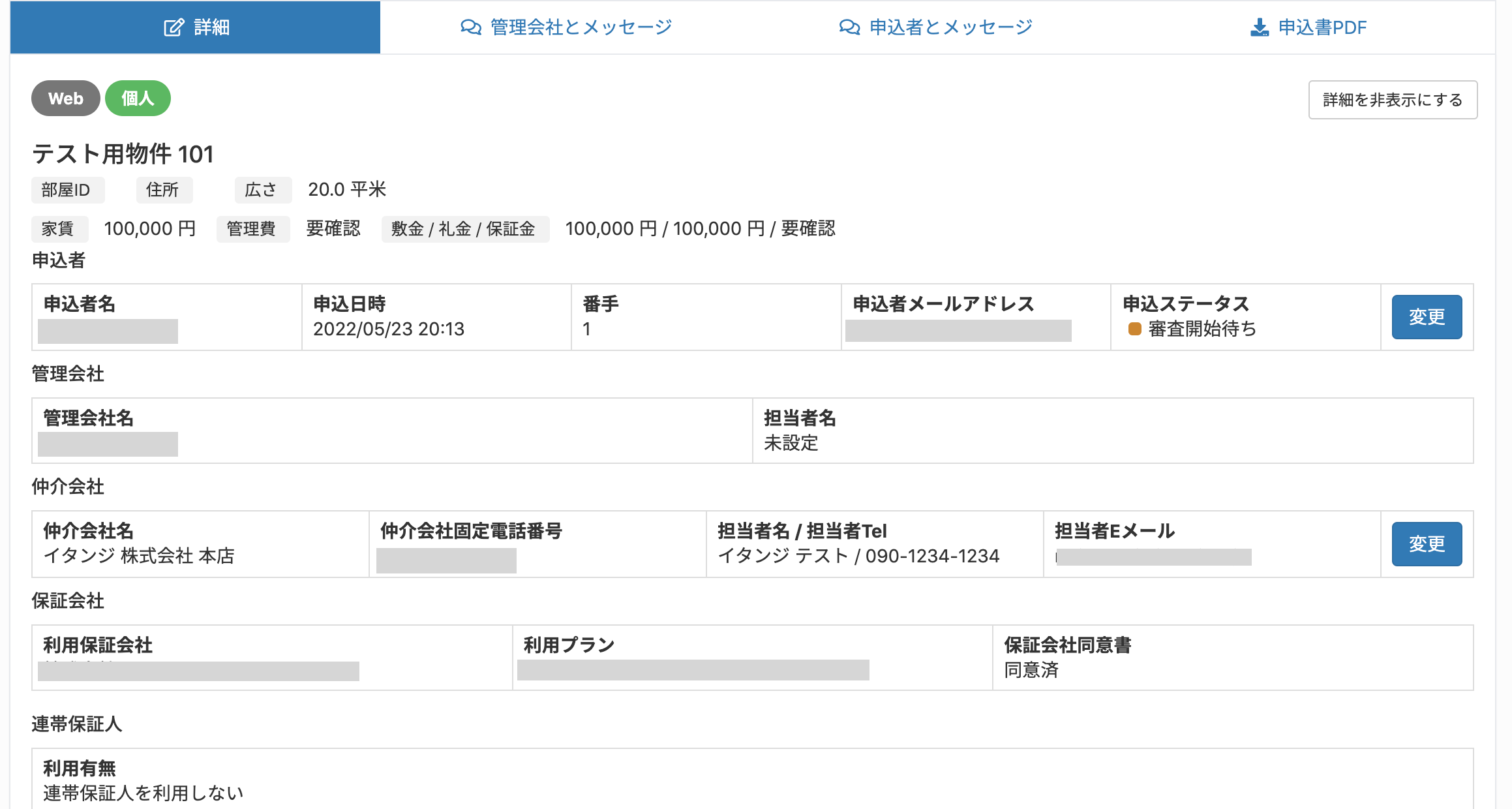Image resolution: width=1512 pixels, height=809 pixels.
Task: Click the 申込日時 column header
Action: pos(349,304)
